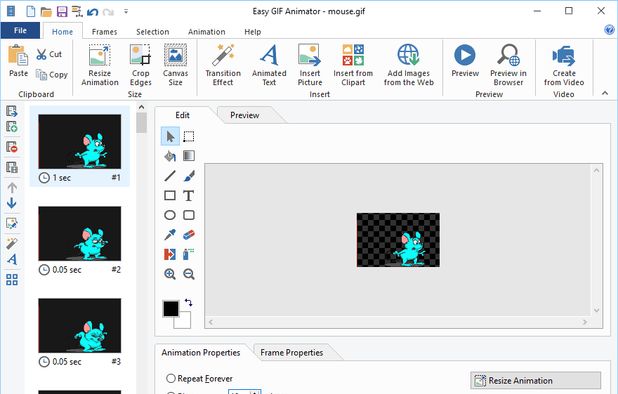Activate the eyedropper color picker tool
Image resolution: width=618 pixels, height=394 pixels.
[170, 235]
